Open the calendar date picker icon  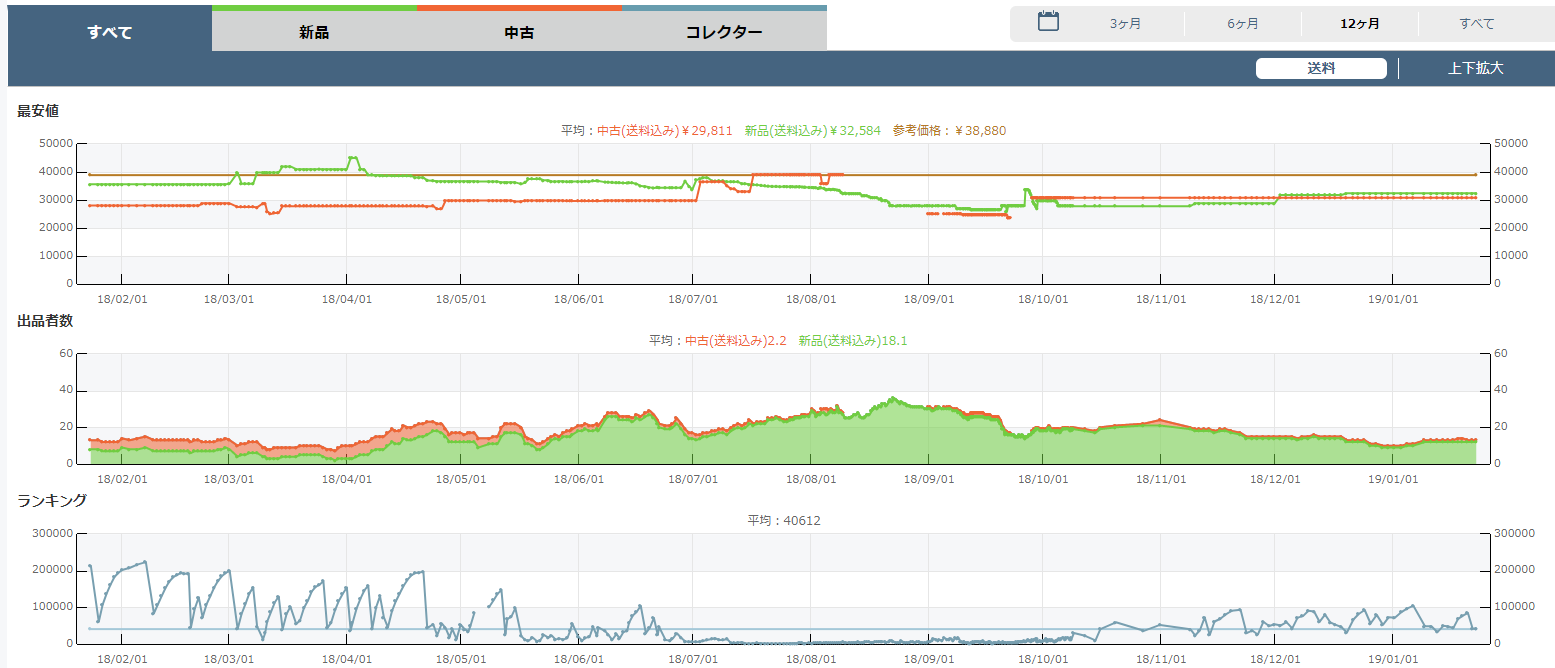tap(1048, 22)
